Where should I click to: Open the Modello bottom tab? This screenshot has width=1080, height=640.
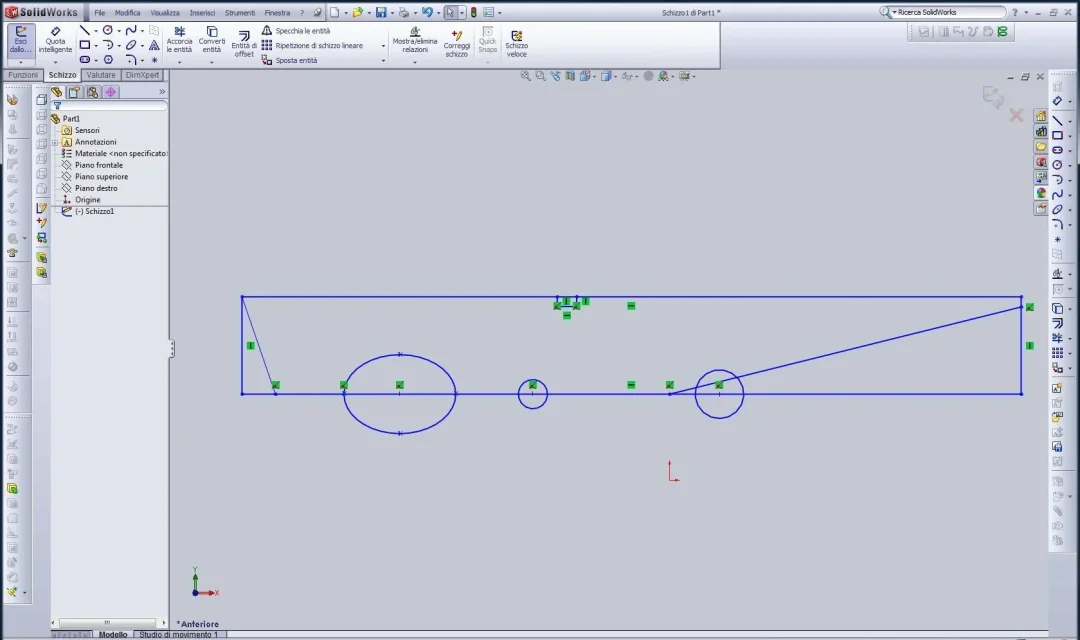[x=113, y=634]
